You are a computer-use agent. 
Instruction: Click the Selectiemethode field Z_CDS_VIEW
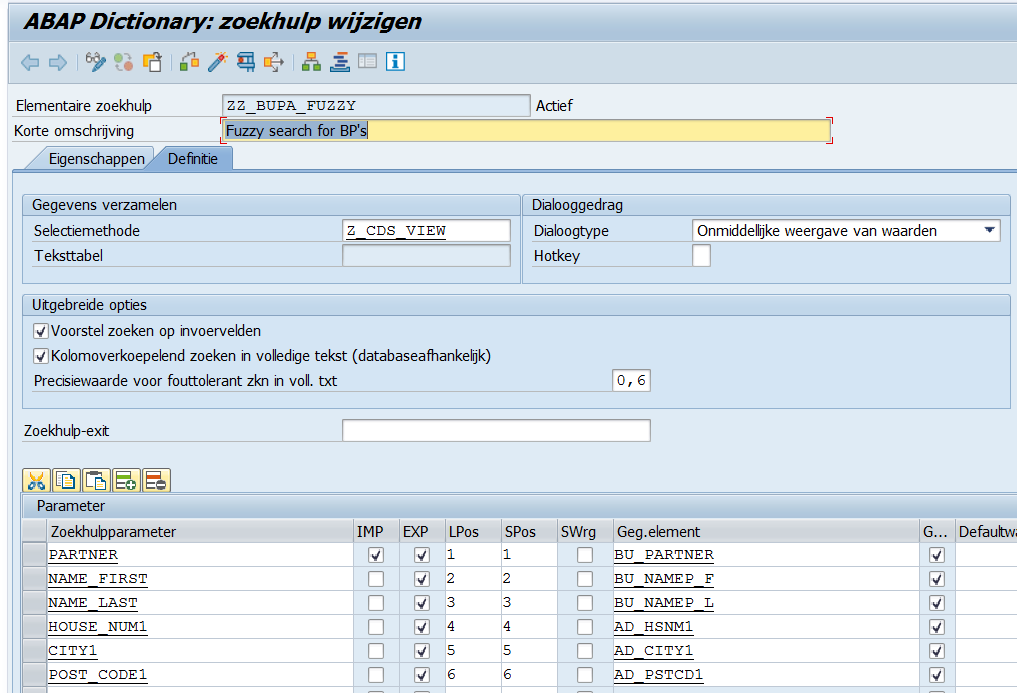426,231
